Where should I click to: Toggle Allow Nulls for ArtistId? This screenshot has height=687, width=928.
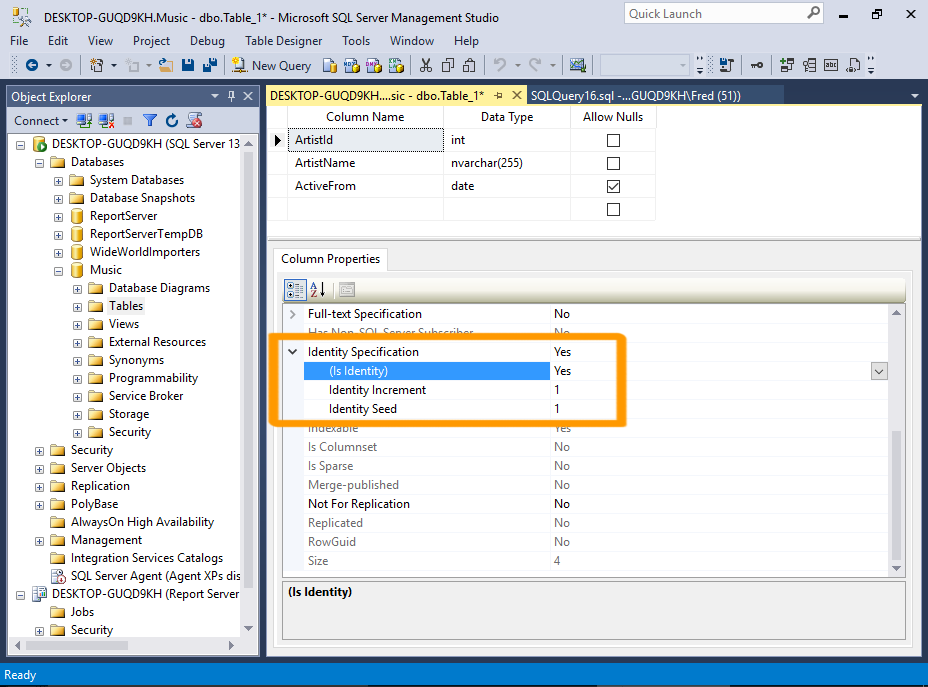pyautogui.click(x=613, y=140)
